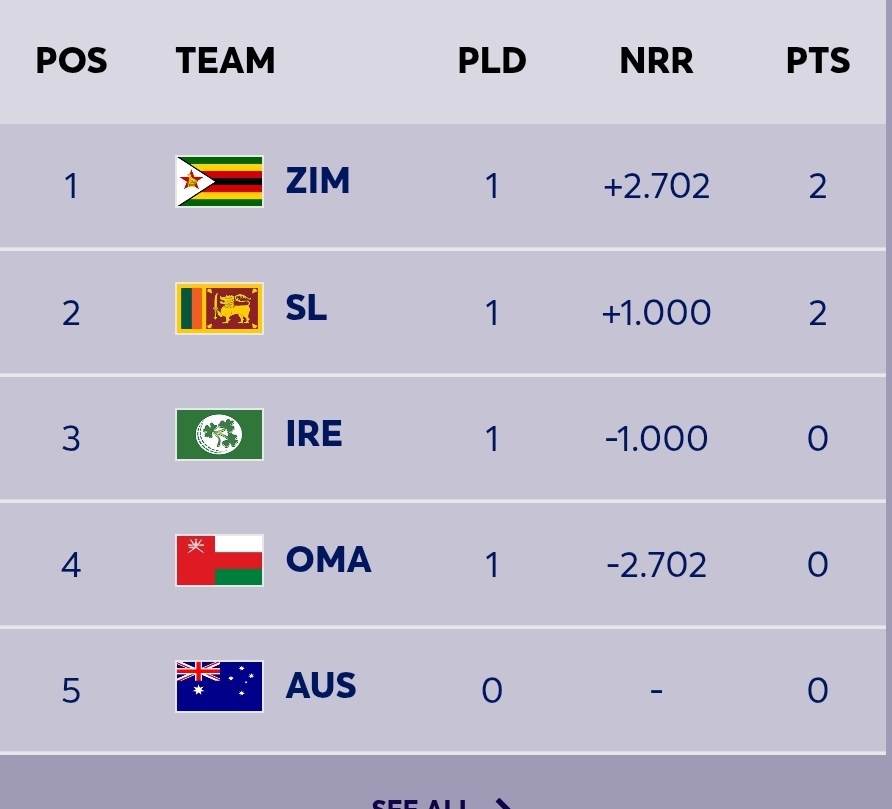
Task: Open the SL team link
Action: point(306,308)
